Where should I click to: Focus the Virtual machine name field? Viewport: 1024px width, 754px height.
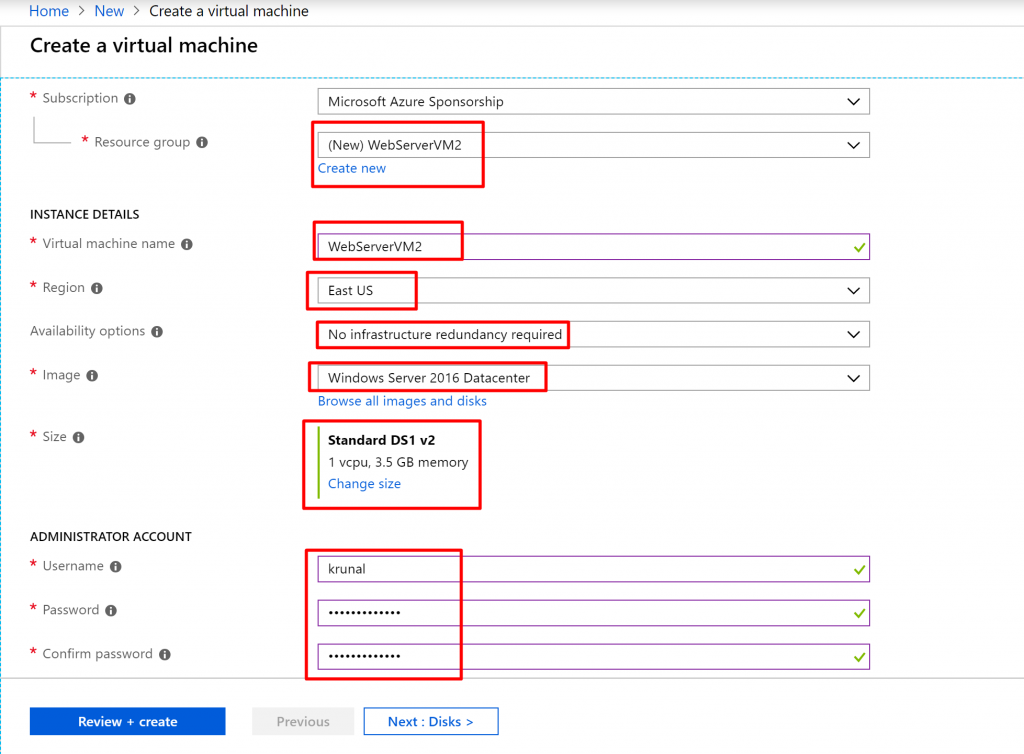(x=593, y=247)
